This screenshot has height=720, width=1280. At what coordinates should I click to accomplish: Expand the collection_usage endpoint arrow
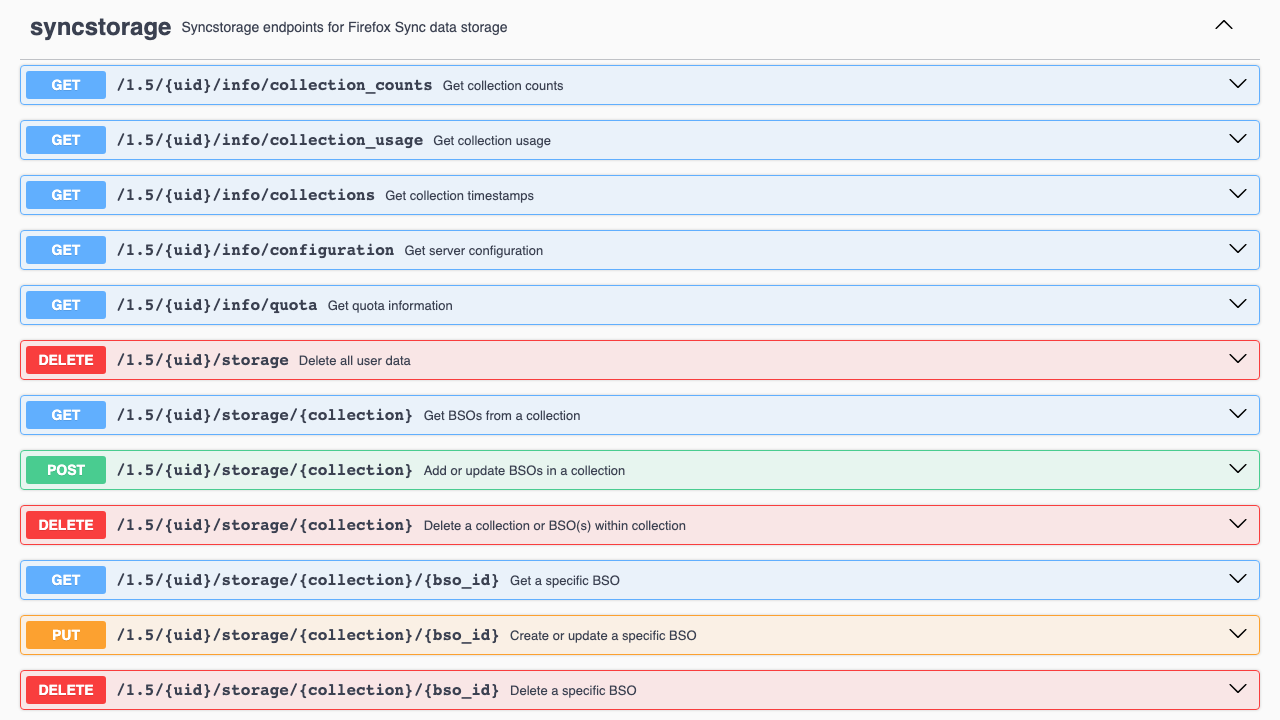(1238, 139)
